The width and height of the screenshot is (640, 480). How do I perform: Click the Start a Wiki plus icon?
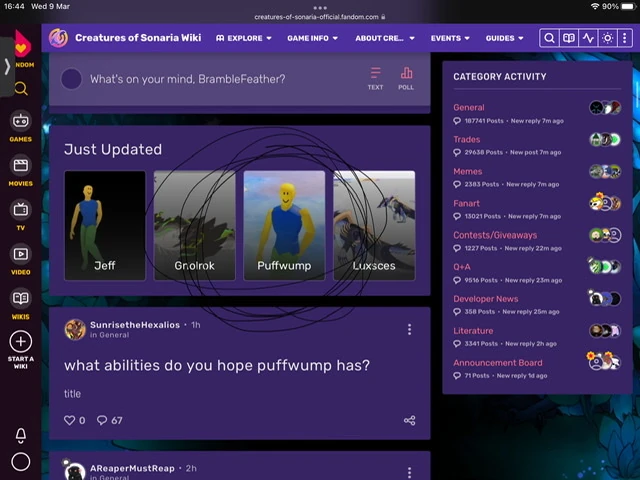(21, 342)
